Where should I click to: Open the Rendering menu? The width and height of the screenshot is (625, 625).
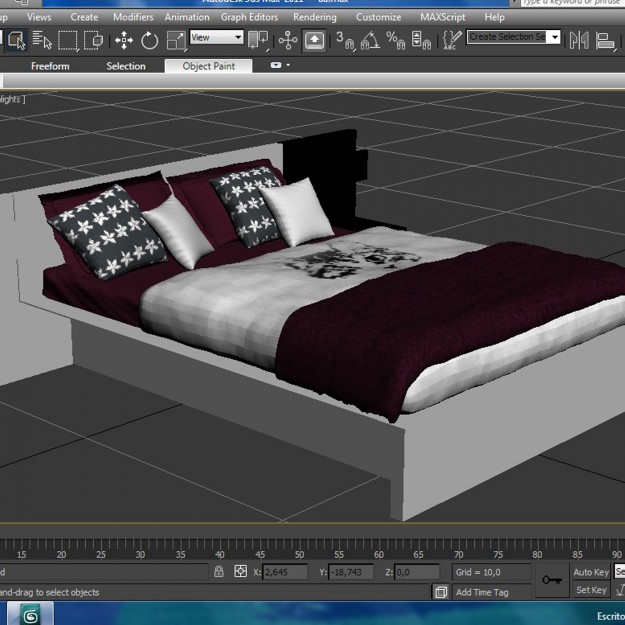click(x=315, y=17)
